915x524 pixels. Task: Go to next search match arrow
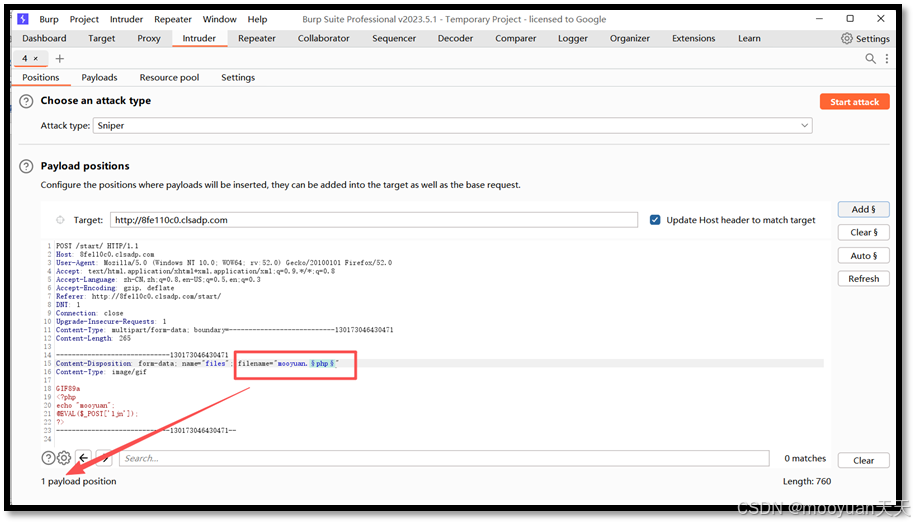104,458
